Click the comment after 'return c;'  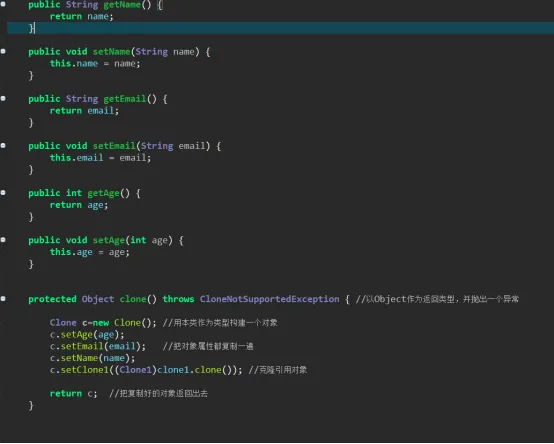[158, 393]
